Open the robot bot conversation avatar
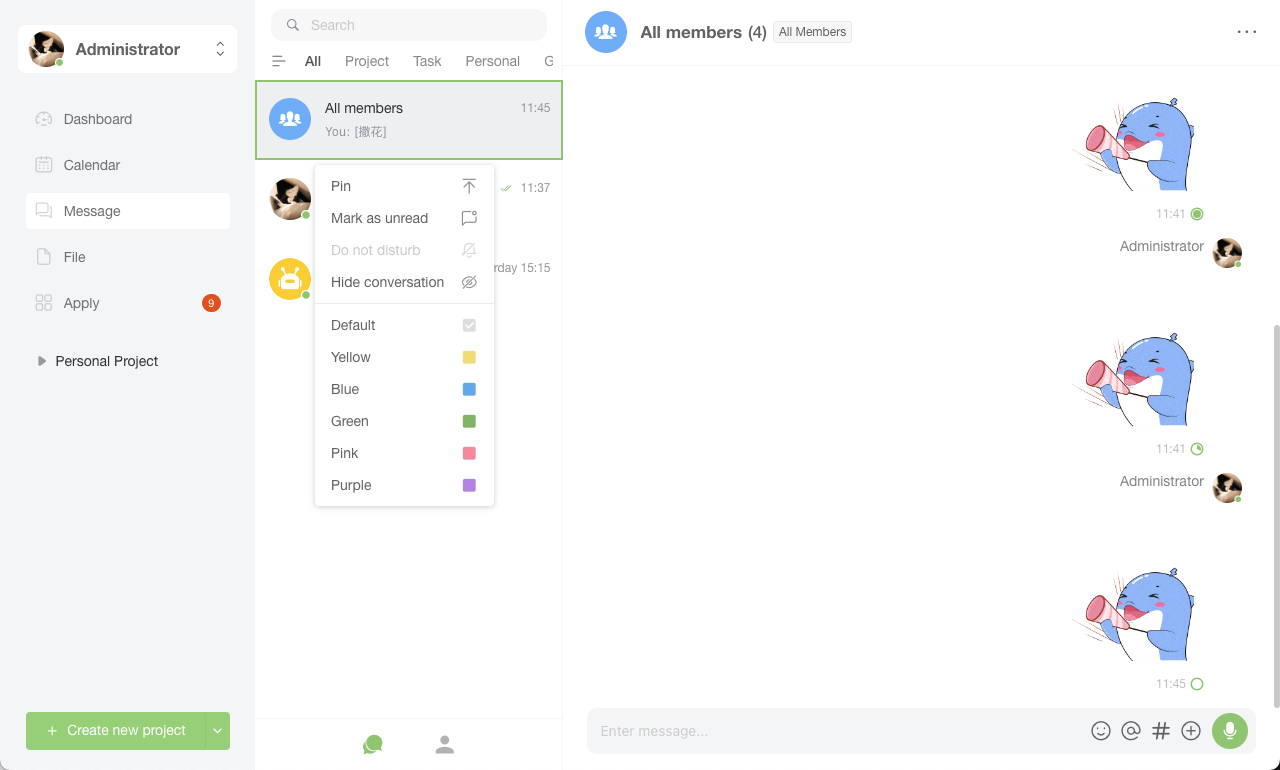Viewport: 1280px width, 770px height. tap(290, 279)
